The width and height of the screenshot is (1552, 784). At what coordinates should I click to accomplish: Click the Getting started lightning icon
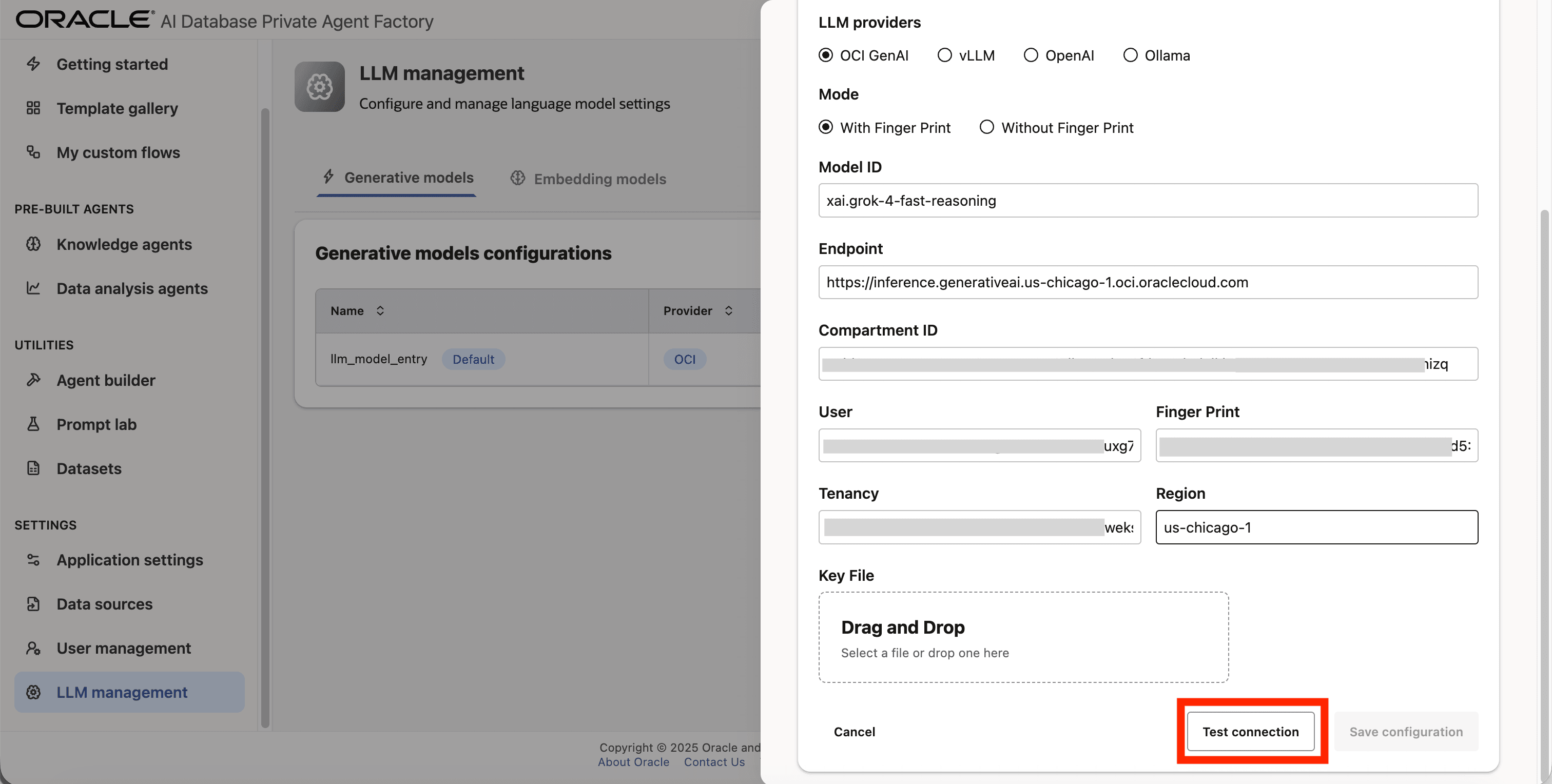tap(33, 64)
